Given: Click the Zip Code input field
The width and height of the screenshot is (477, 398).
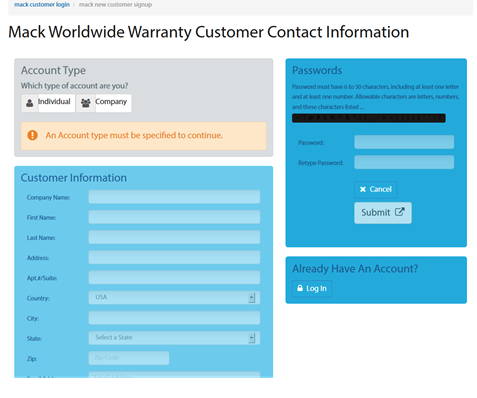Looking at the screenshot, I should 129,358.
